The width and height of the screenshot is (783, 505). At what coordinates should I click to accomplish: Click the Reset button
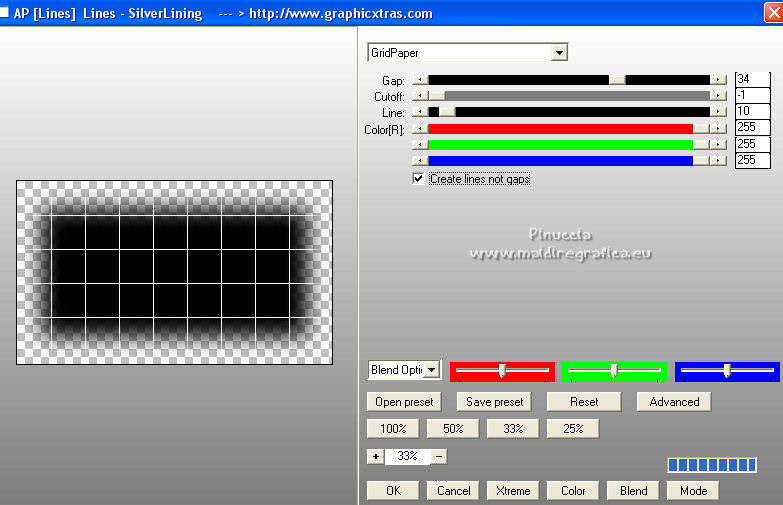584,402
